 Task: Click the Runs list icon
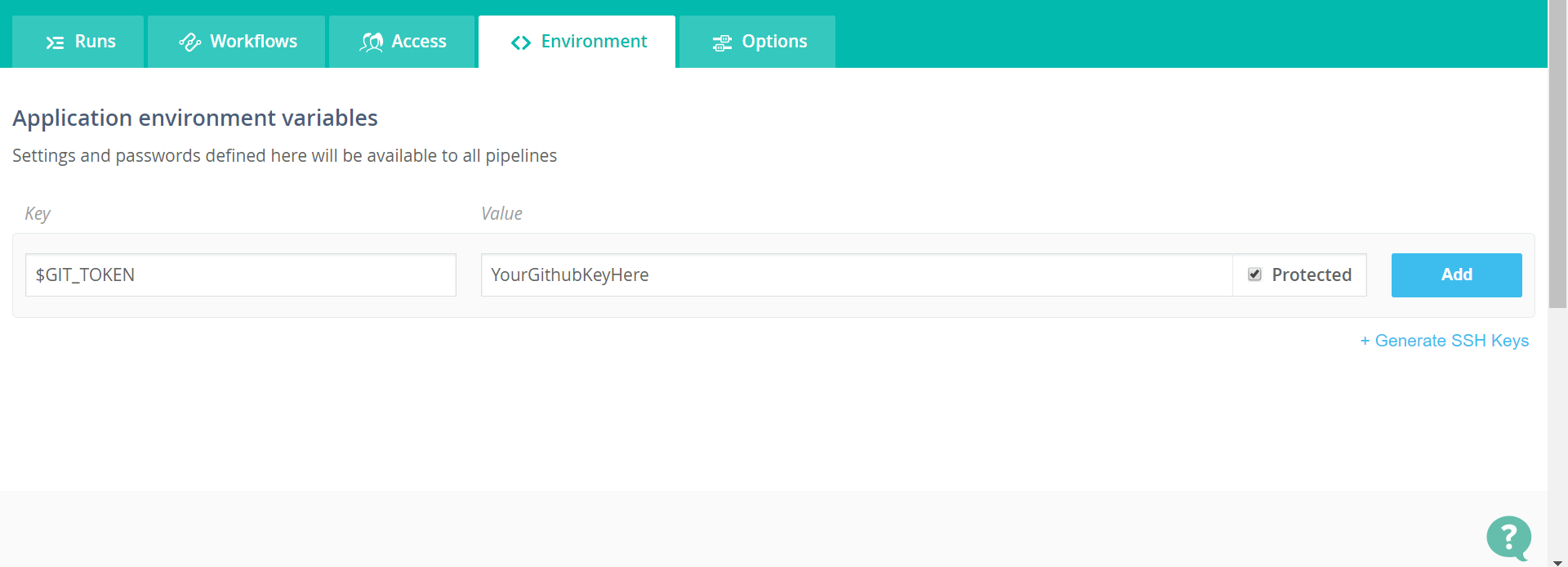click(x=55, y=42)
